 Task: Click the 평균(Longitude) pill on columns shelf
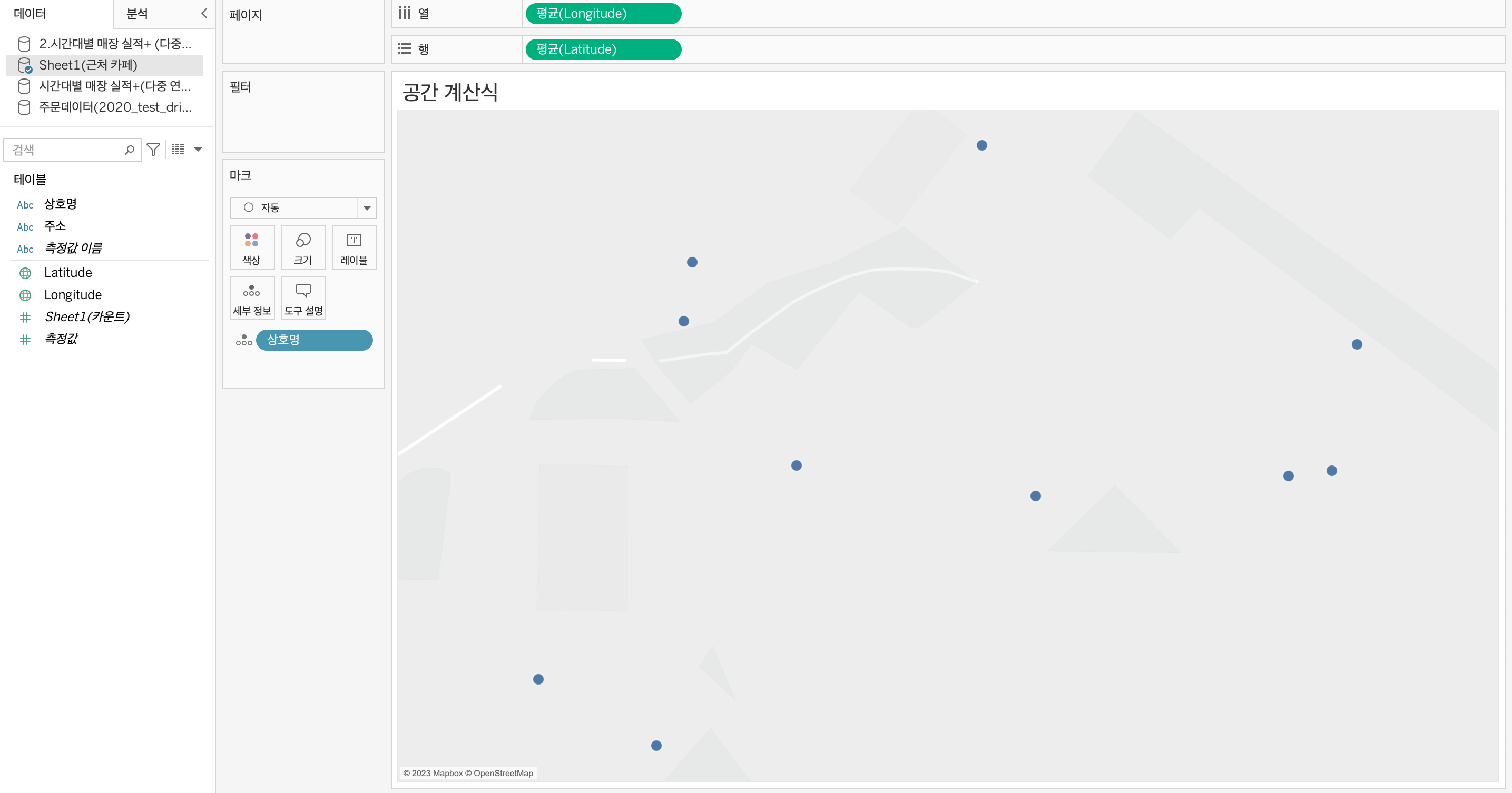point(603,14)
